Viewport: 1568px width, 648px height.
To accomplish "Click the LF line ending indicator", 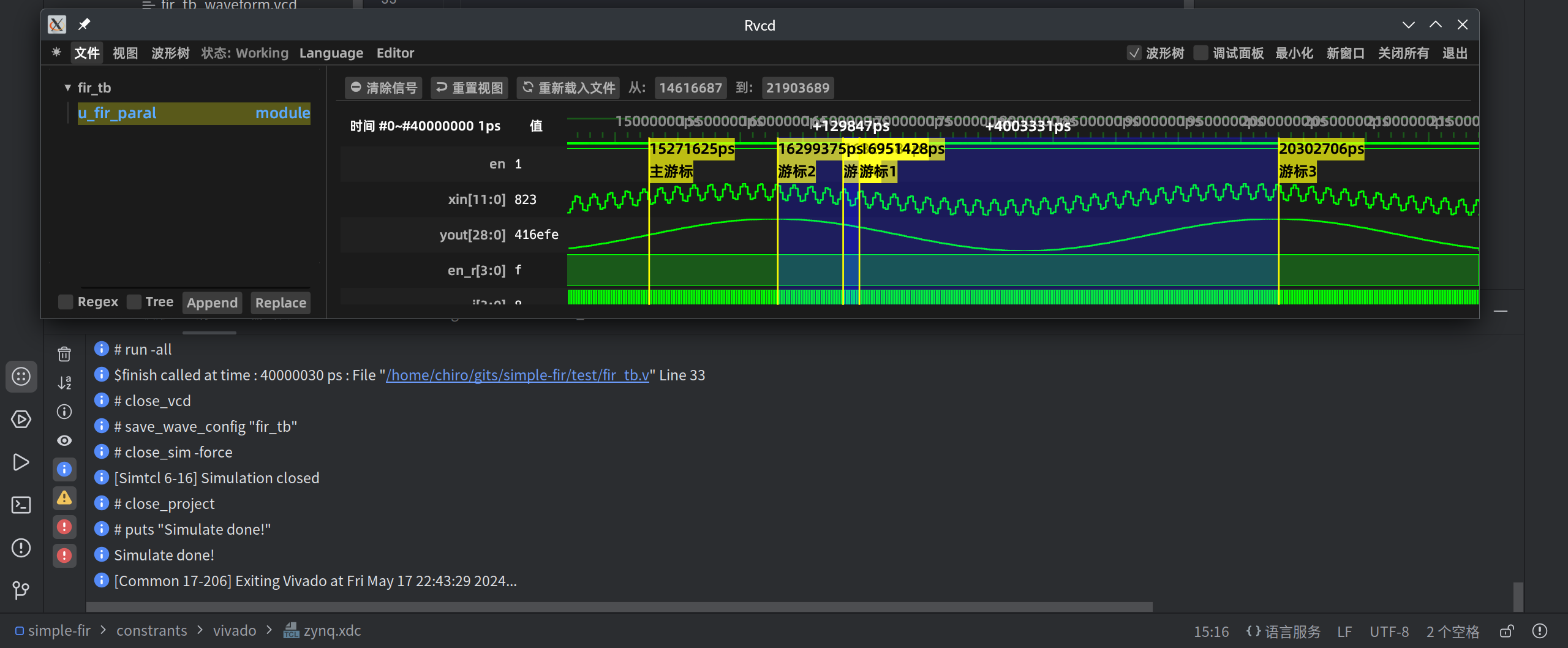I will (1344, 631).
